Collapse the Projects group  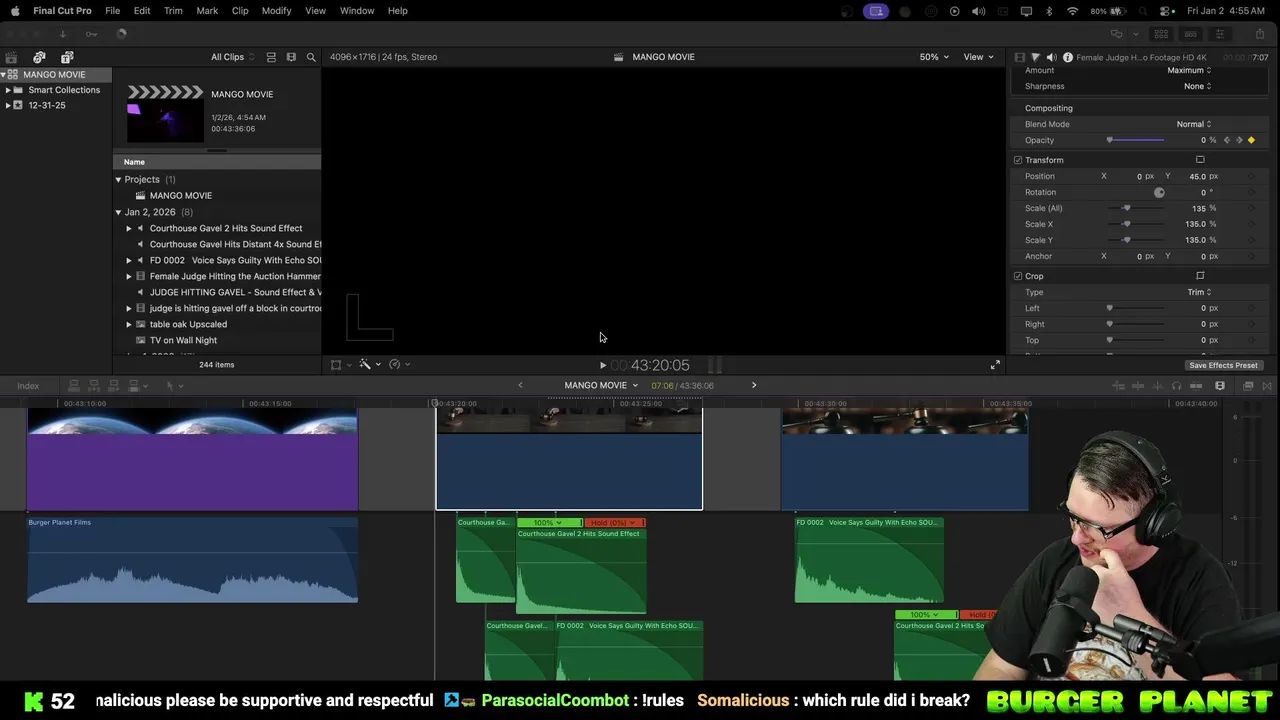pos(118,180)
